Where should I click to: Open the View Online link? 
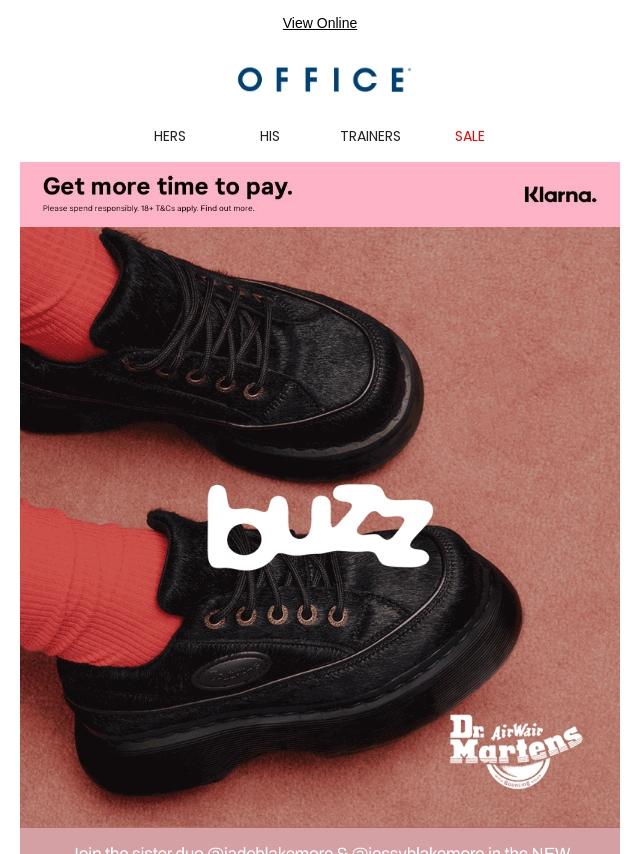pos(320,23)
